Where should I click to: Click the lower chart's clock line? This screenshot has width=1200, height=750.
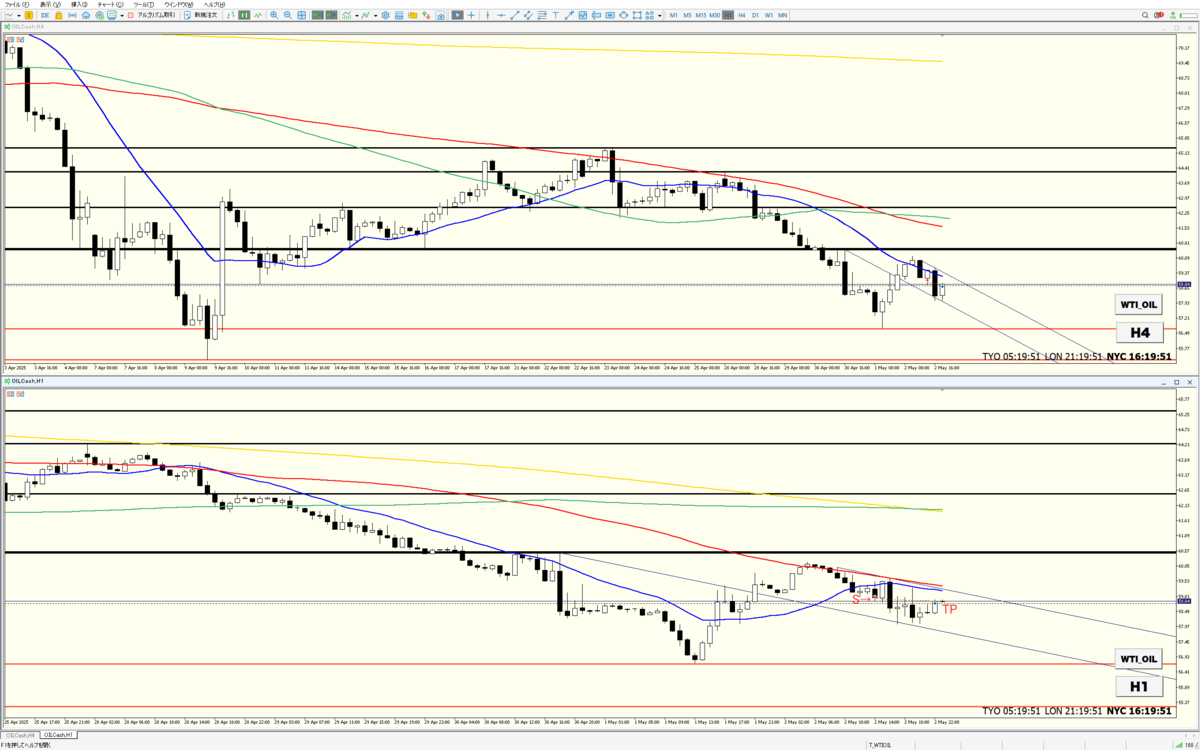pos(1076,710)
